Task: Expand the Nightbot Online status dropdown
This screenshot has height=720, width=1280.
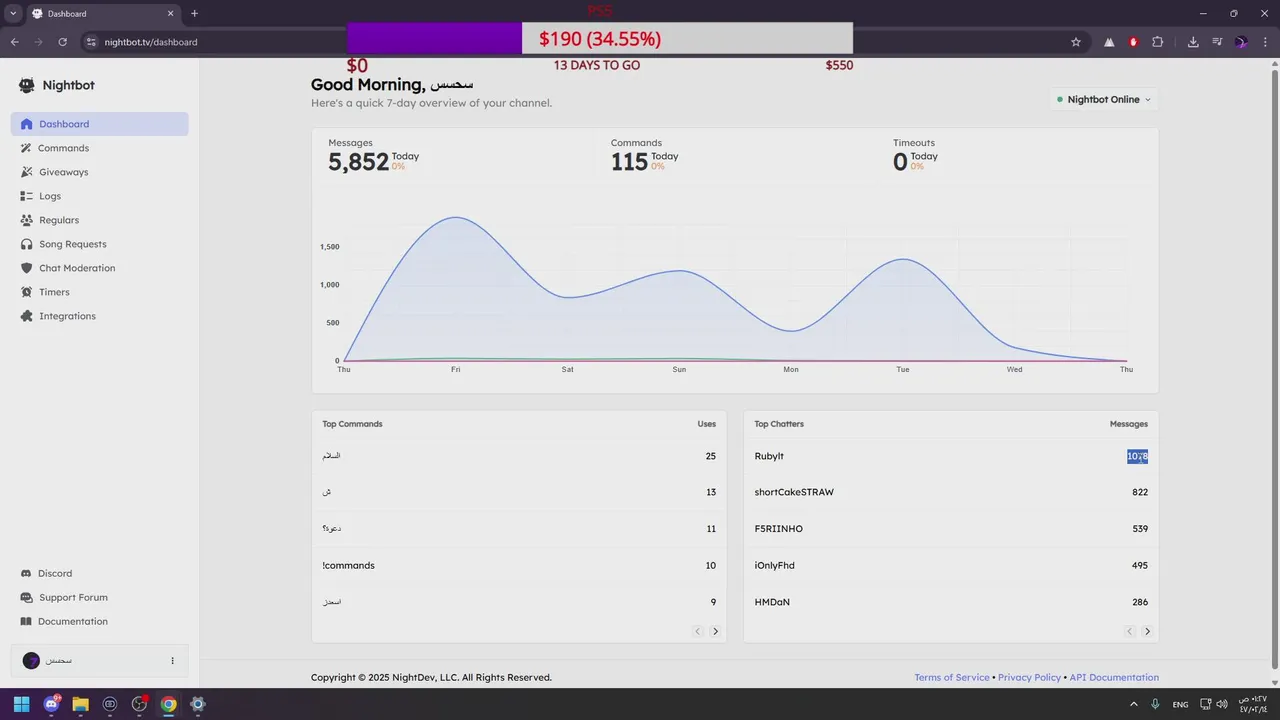Action: (1104, 99)
